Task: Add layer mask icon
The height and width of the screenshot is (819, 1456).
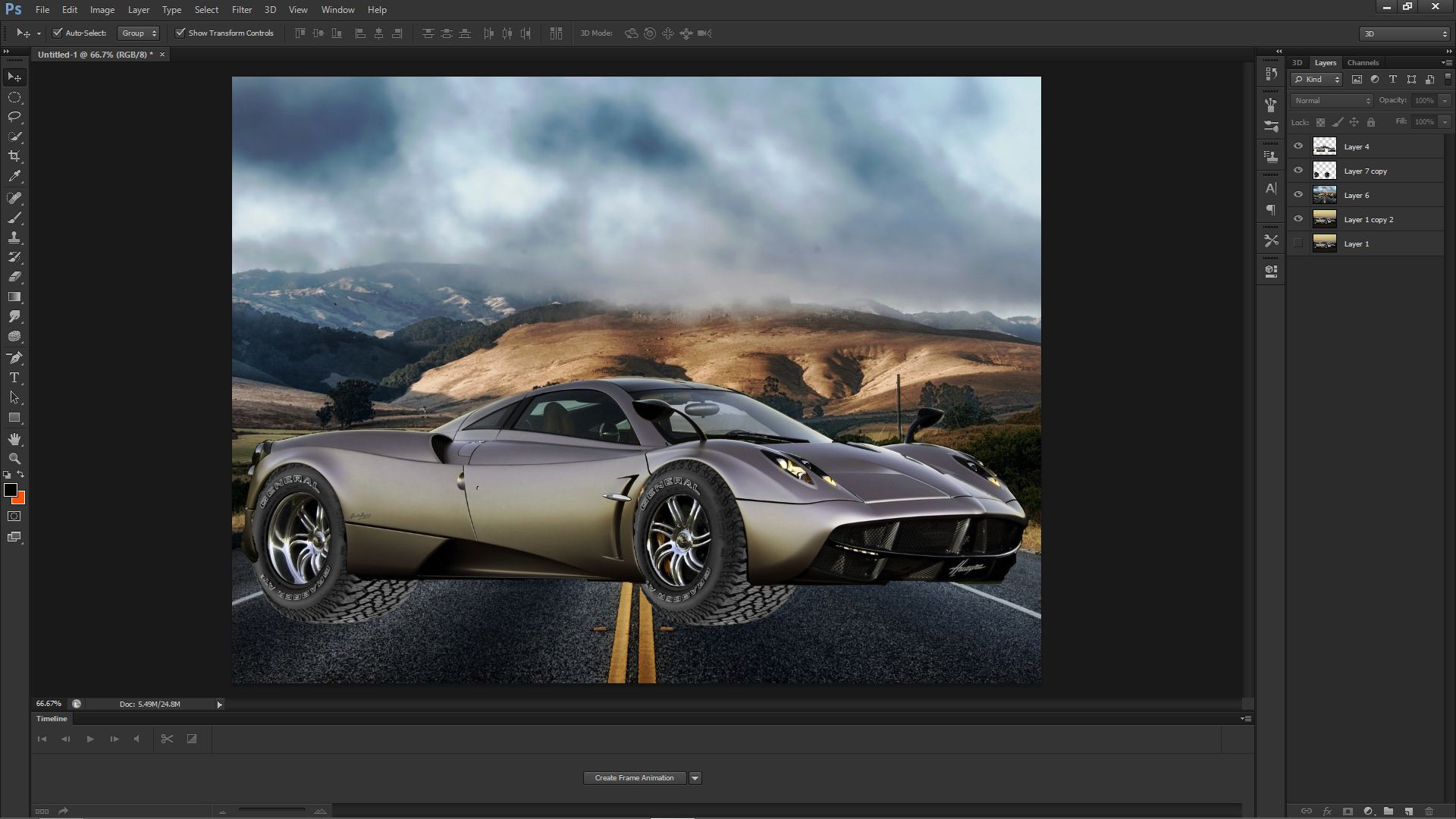Action: pos(1348,811)
